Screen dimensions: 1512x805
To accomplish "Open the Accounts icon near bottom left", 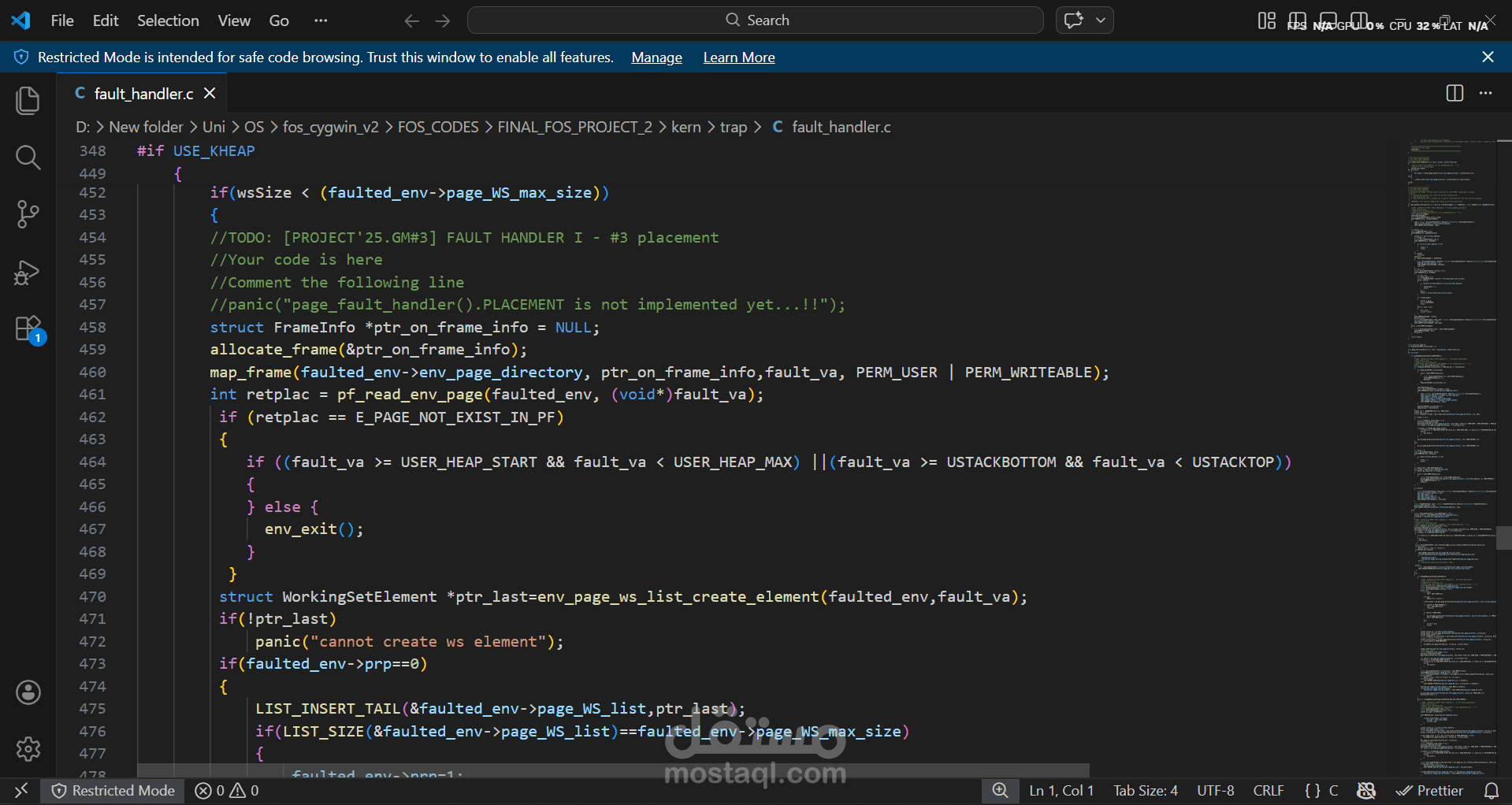I will 28,692.
